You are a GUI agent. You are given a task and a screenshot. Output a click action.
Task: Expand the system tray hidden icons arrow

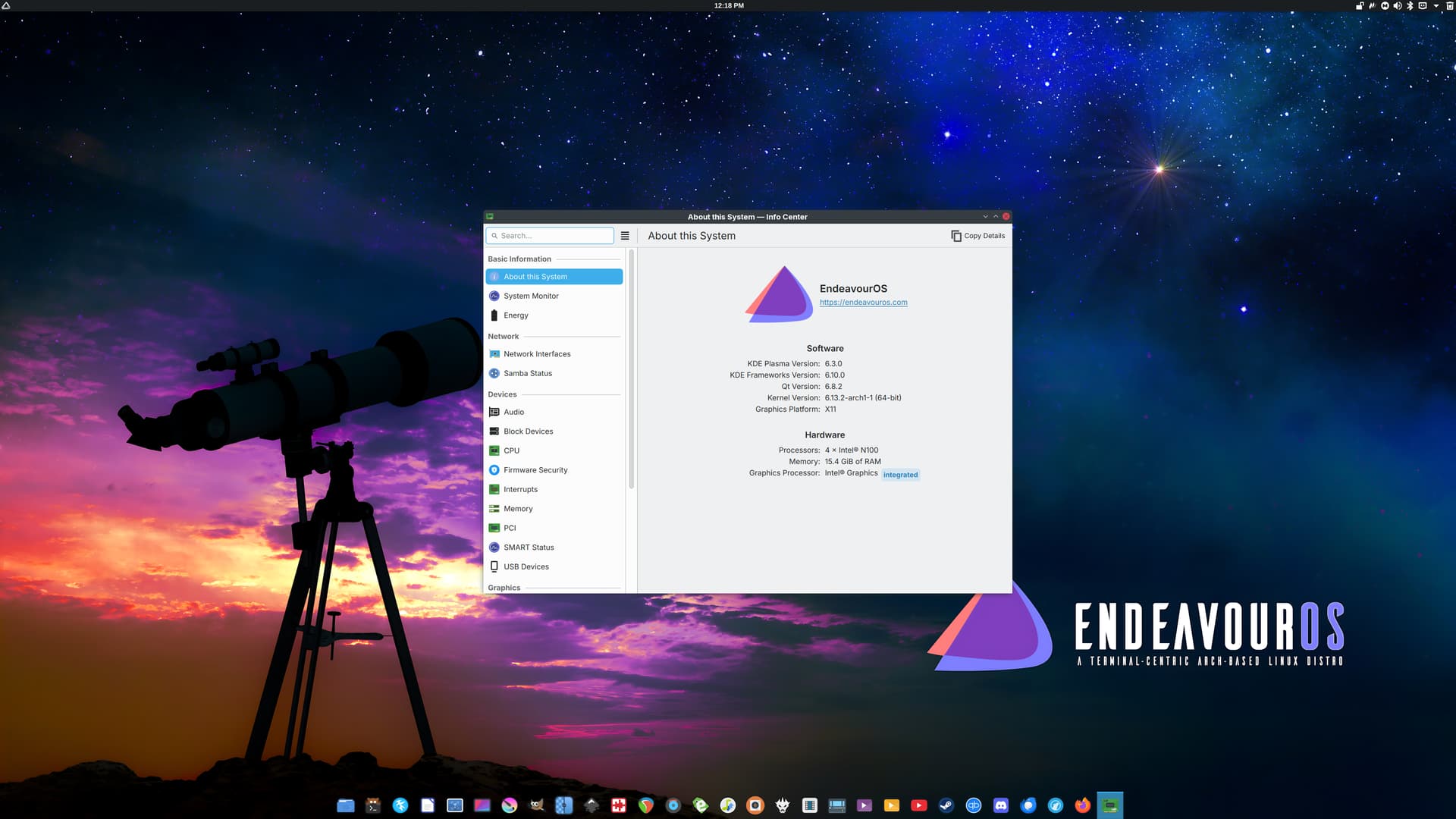(1436, 5)
